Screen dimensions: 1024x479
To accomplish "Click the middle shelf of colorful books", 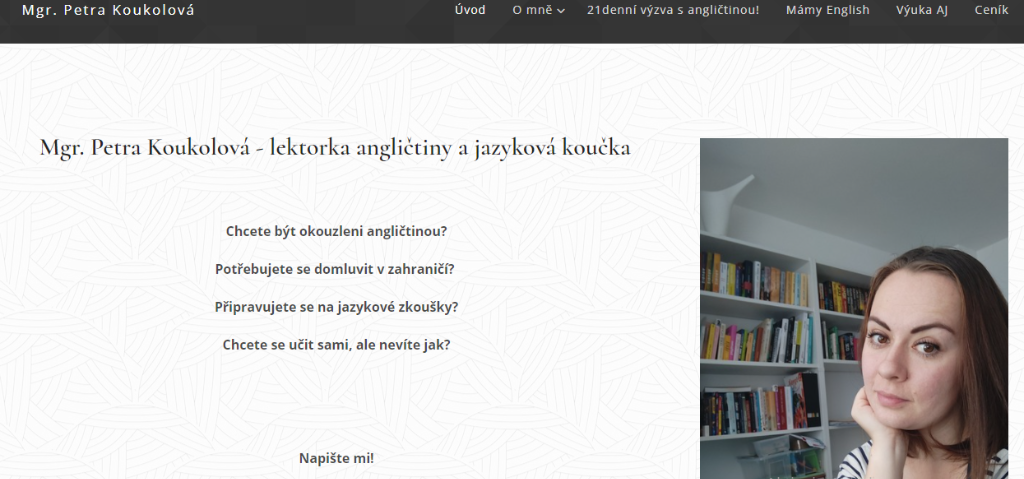I will coord(757,340).
